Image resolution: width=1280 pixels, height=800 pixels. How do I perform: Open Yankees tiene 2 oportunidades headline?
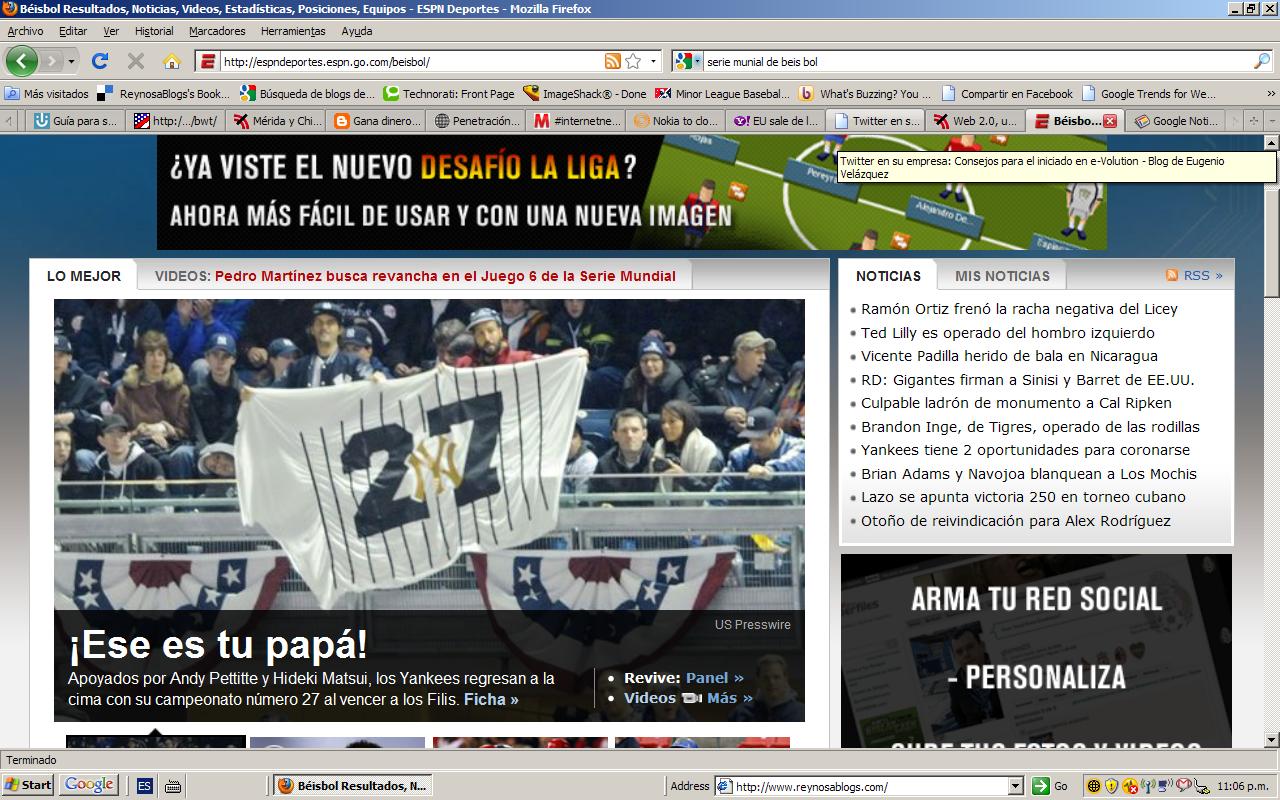pyautogui.click(x=1025, y=450)
